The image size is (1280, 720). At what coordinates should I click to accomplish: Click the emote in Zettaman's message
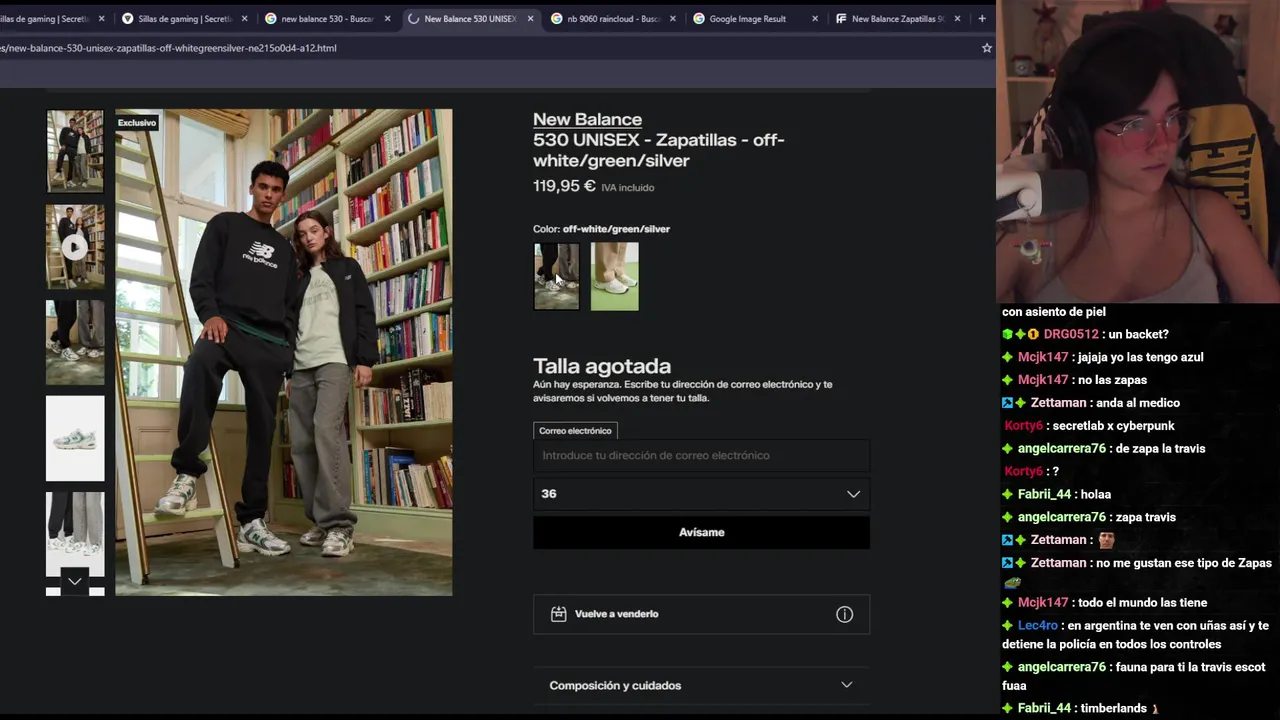click(1106, 540)
